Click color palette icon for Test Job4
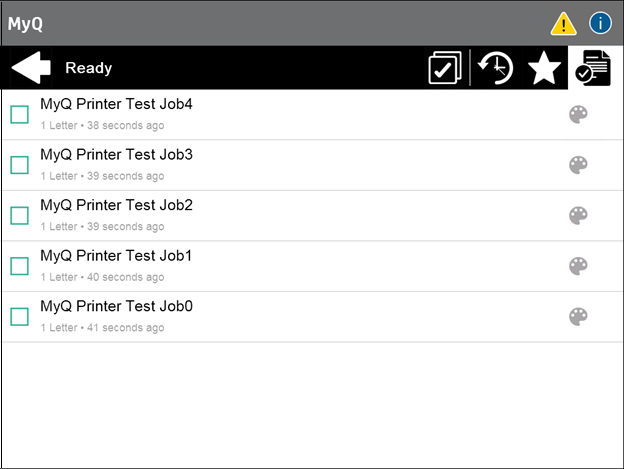 point(578,114)
